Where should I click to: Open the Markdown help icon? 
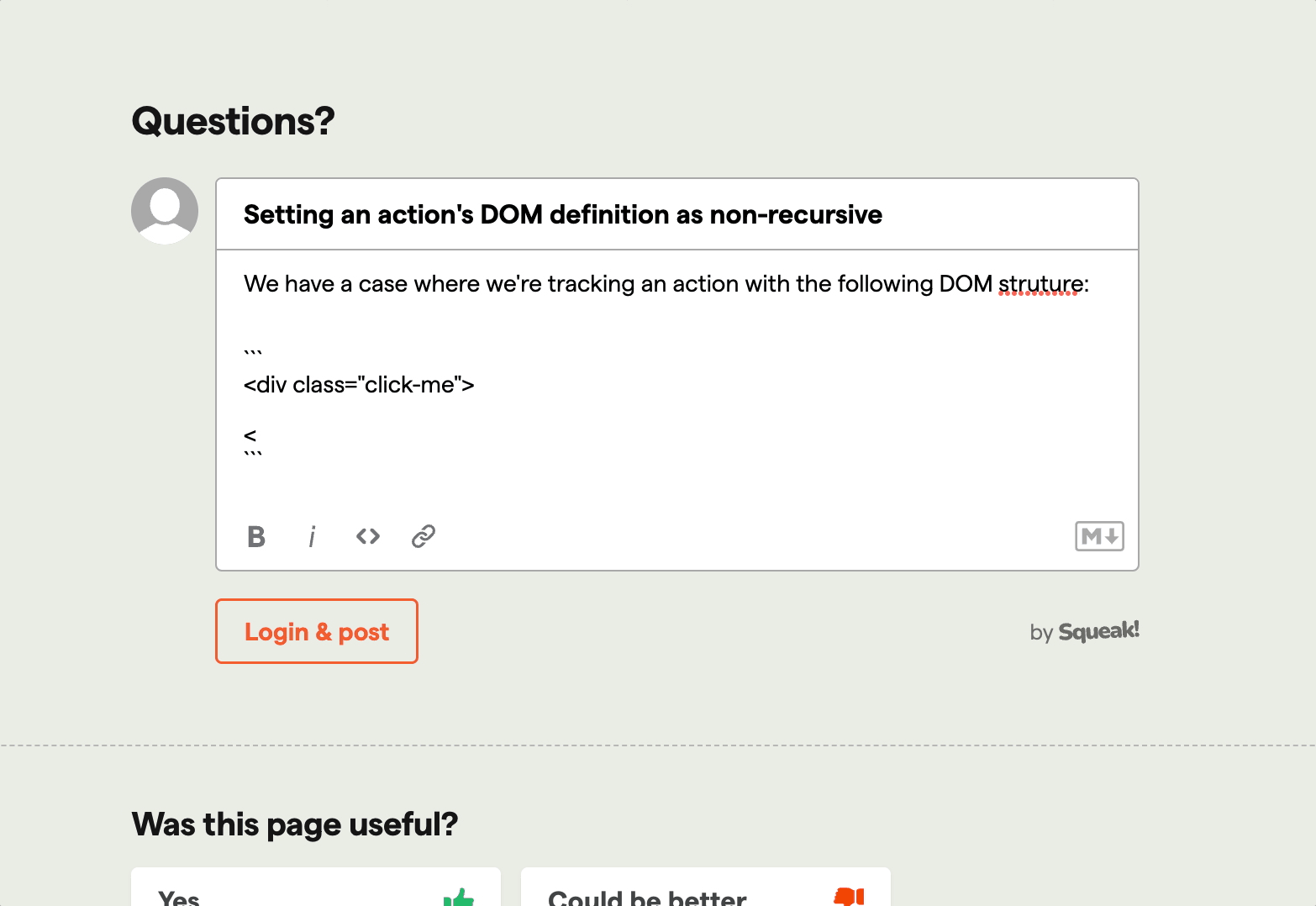pyautogui.click(x=1099, y=536)
